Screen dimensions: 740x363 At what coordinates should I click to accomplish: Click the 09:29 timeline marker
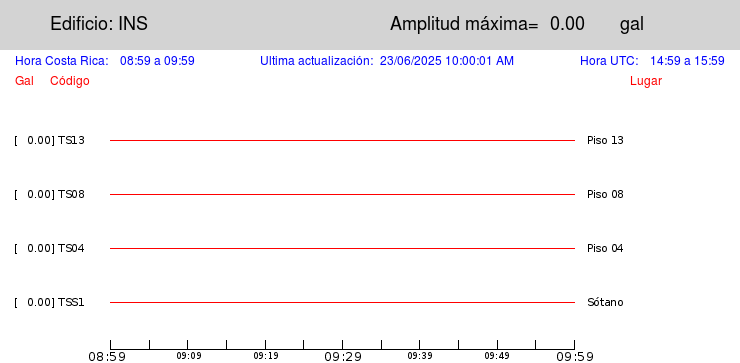(x=343, y=356)
